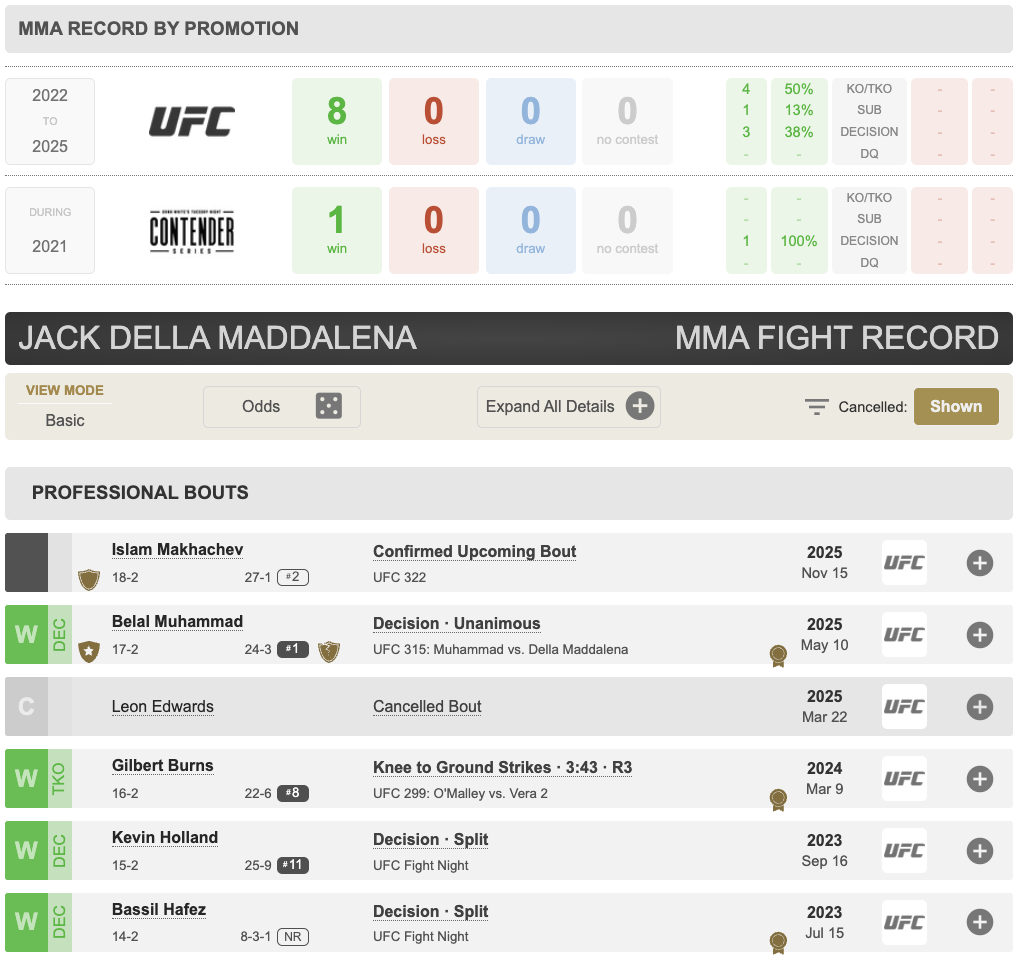Select the MMA Record by Promotion header
Image resolution: width=1018 pixels, height=956 pixels.
tap(158, 29)
